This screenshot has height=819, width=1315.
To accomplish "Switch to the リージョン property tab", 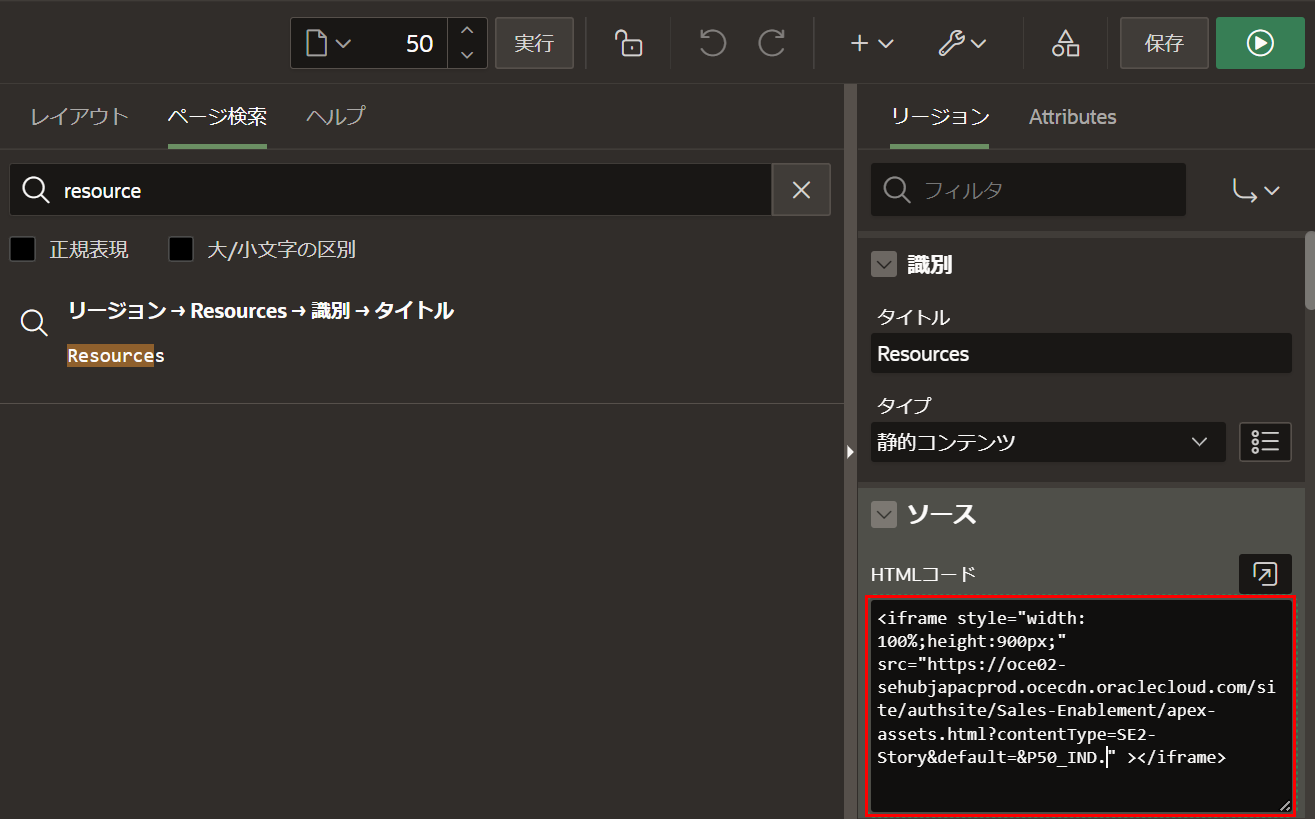I will click(x=940, y=117).
